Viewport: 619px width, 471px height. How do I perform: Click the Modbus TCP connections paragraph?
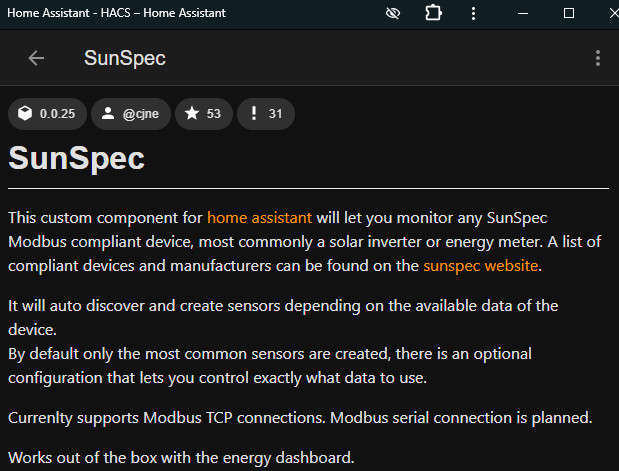point(301,417)
